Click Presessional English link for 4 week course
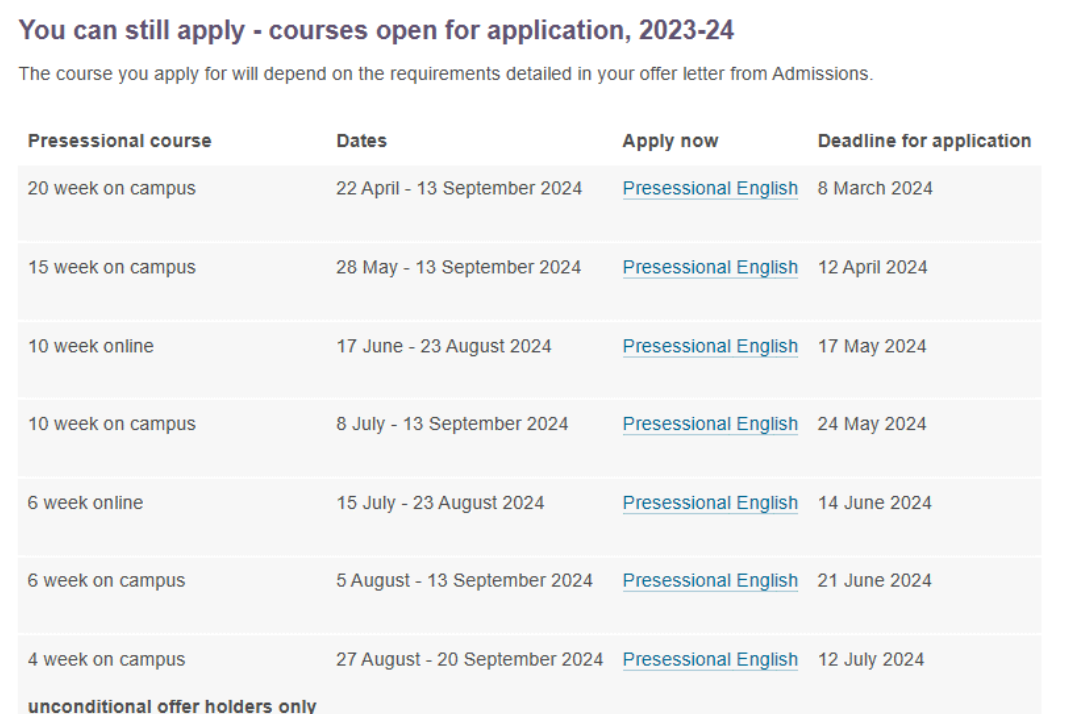 [x=710, y=660]
